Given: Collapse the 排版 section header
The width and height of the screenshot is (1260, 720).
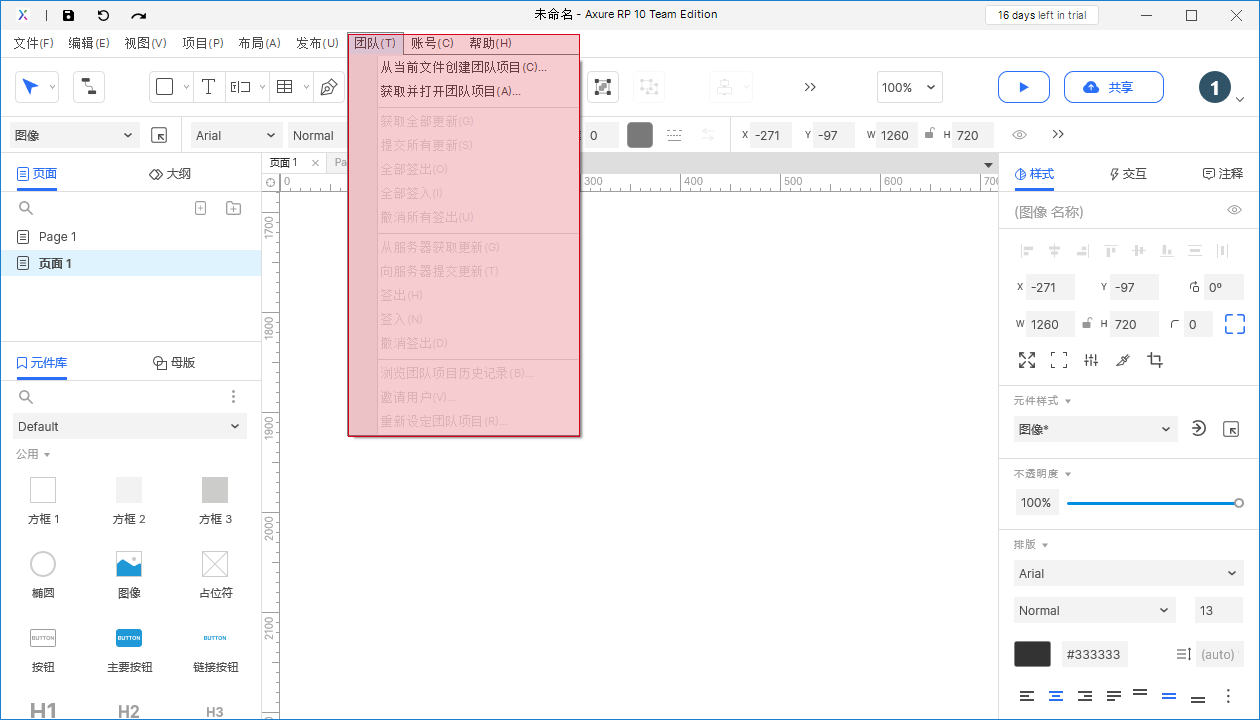Looking at the screenshot, I should click(1031, 545).
